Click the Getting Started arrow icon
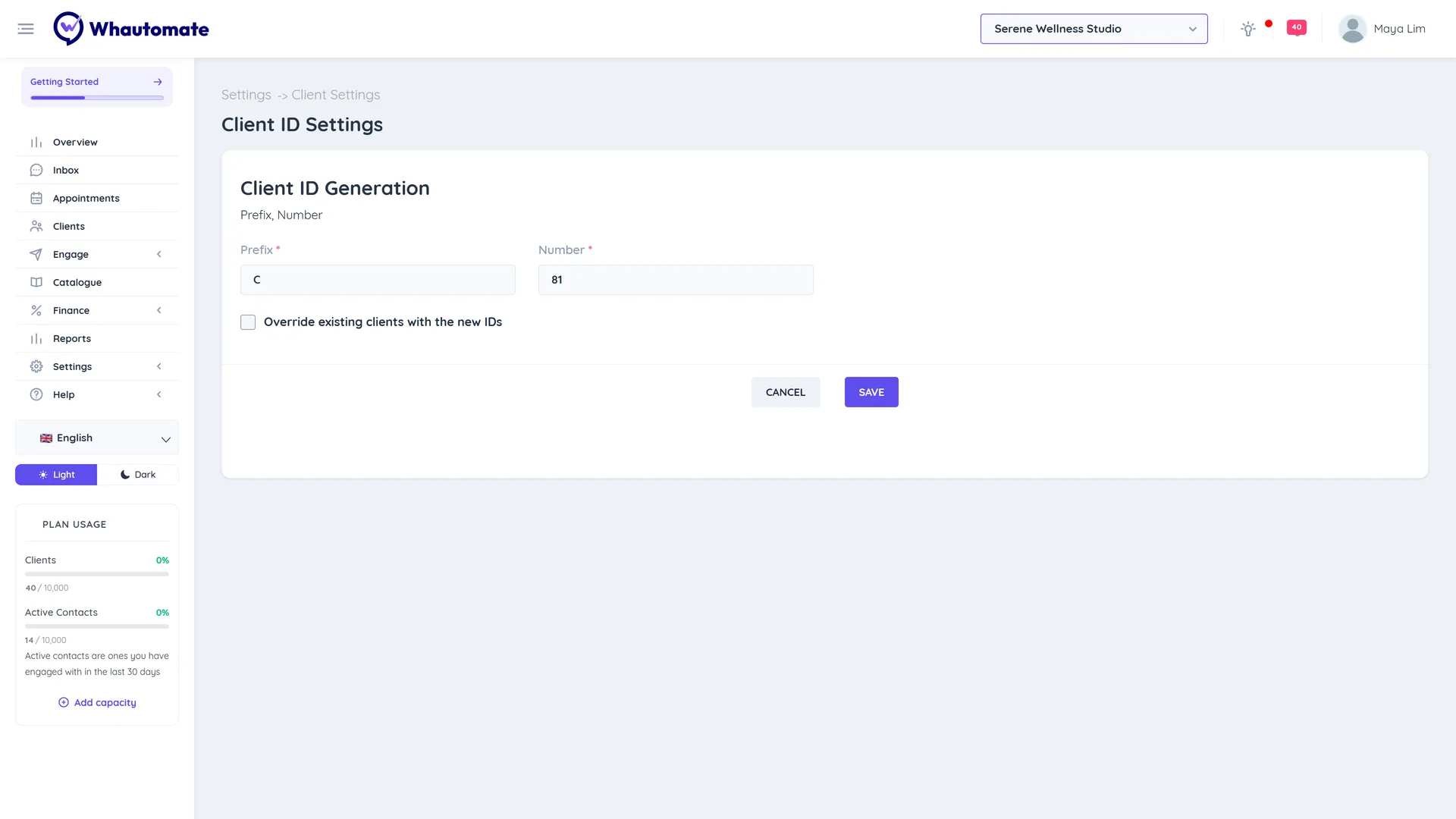Viewport: 1456px width, 819px height. coord(158,82)
